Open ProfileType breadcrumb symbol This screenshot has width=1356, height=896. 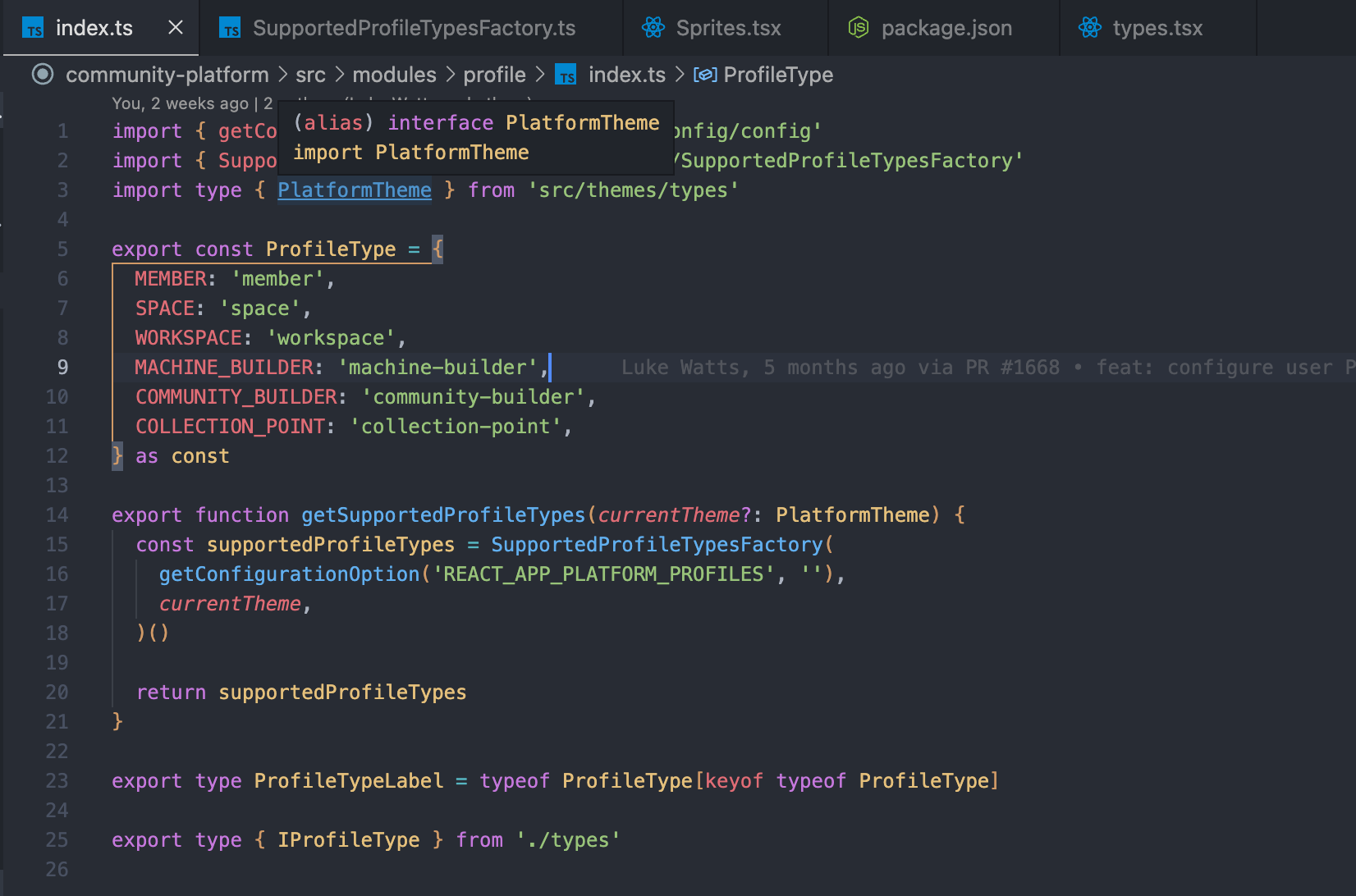pyautogui.click(x=778, y=75)
